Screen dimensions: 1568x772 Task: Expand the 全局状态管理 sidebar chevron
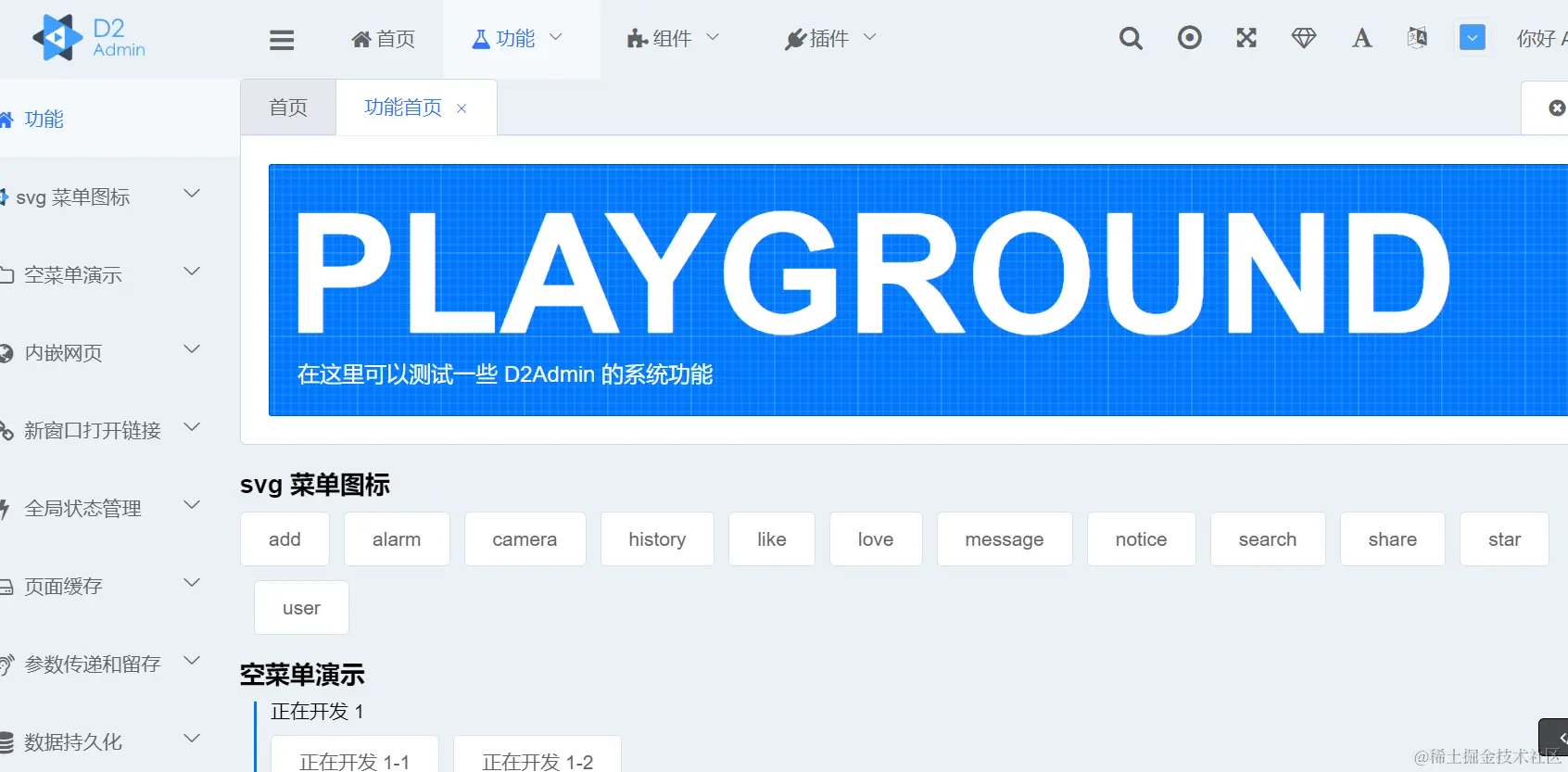[192, 505]
